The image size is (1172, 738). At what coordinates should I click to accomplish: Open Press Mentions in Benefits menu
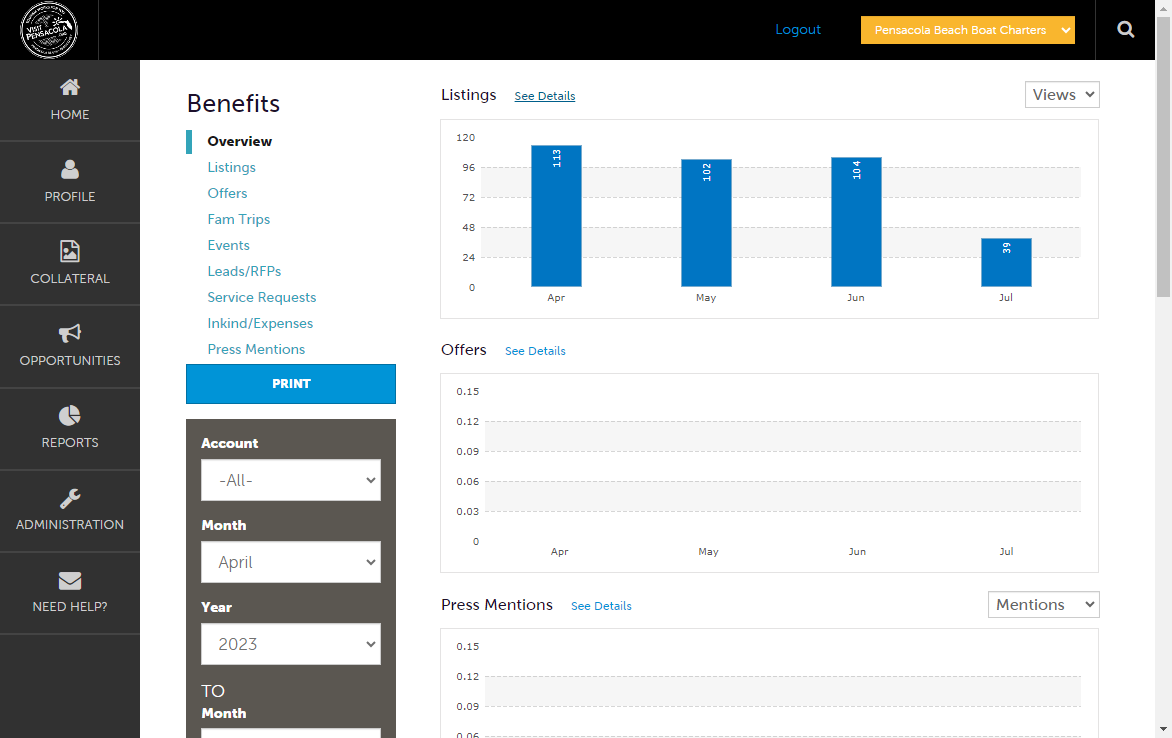(x=256, y=349)
